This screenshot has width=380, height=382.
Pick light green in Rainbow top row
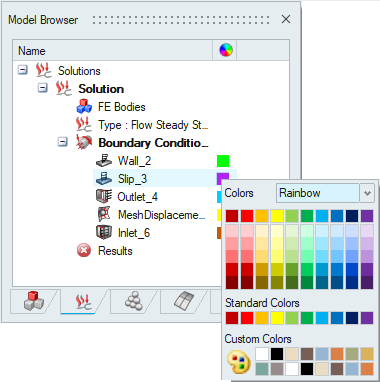pos(292,216)
